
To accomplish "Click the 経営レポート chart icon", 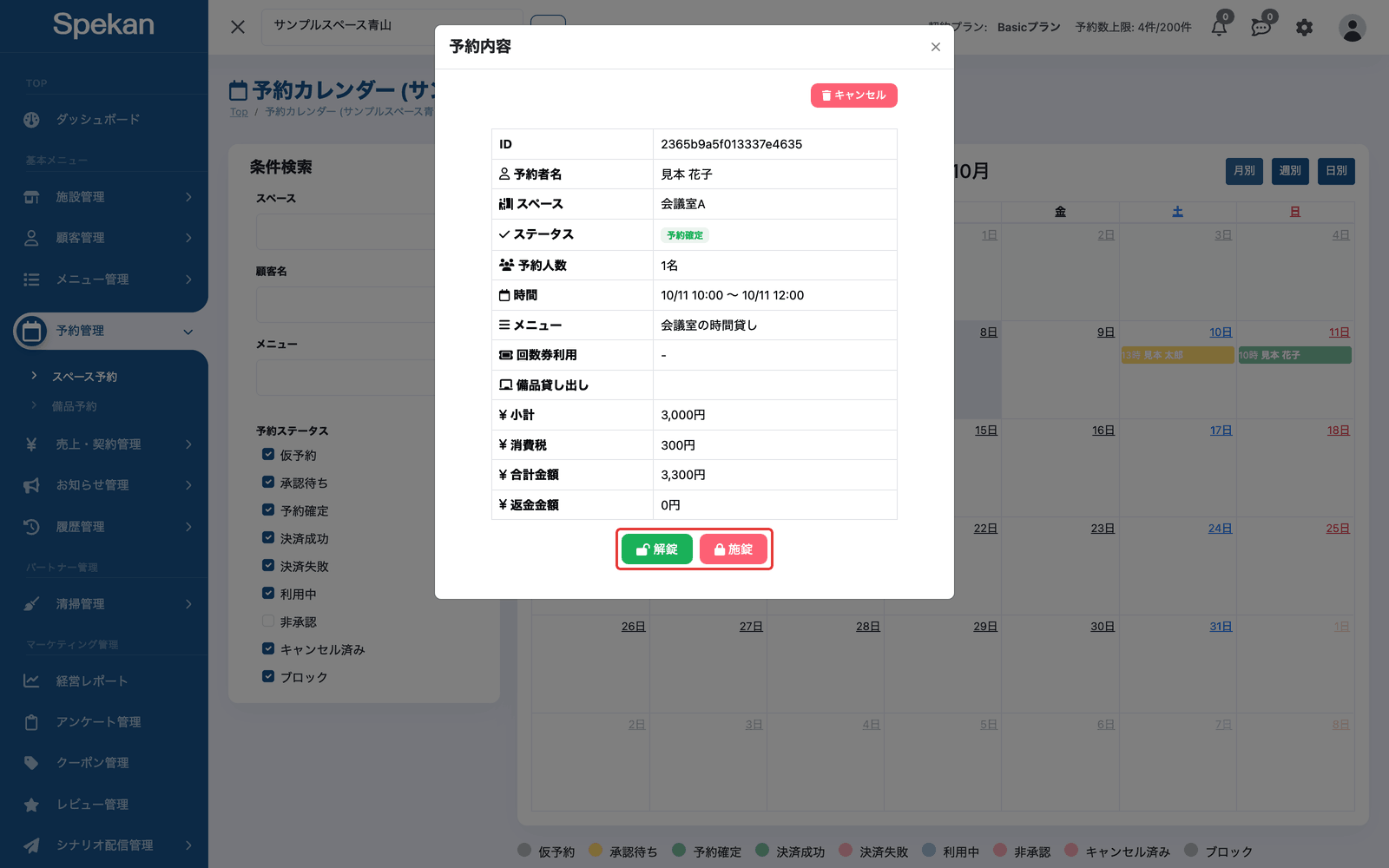I will pos(31,681).
